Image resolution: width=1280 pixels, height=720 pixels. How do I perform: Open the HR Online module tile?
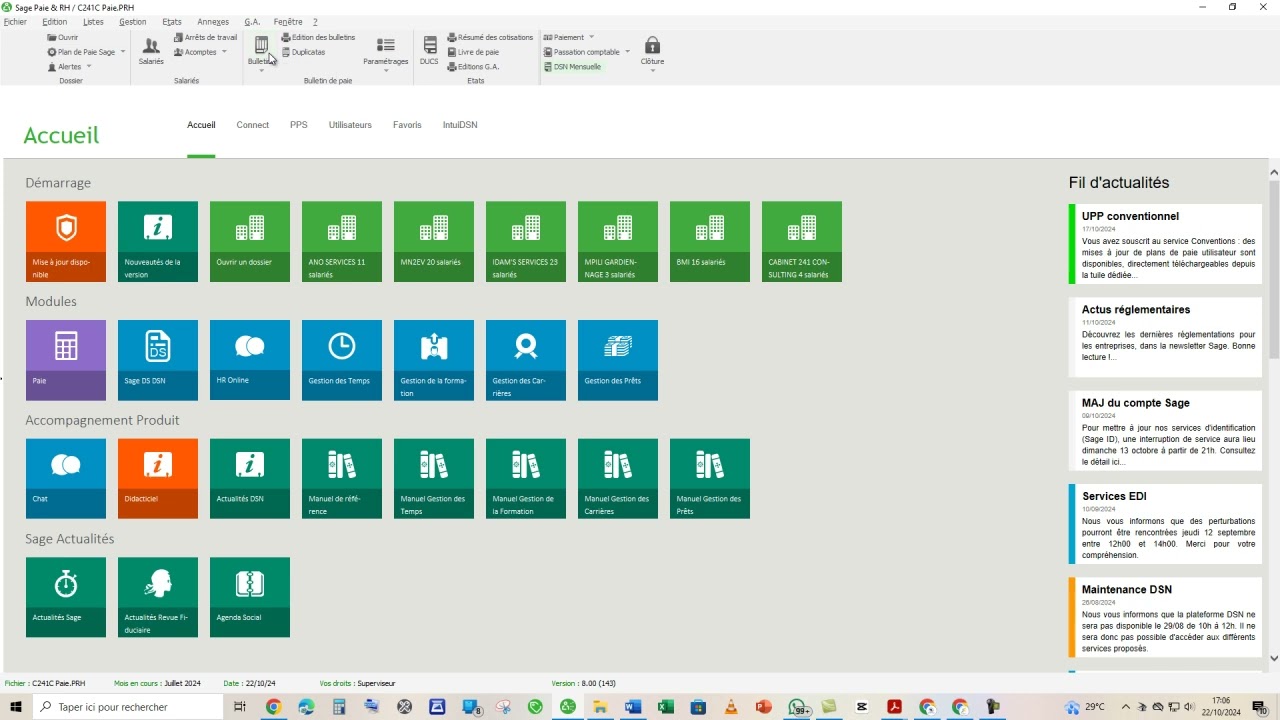coord(250,360)
